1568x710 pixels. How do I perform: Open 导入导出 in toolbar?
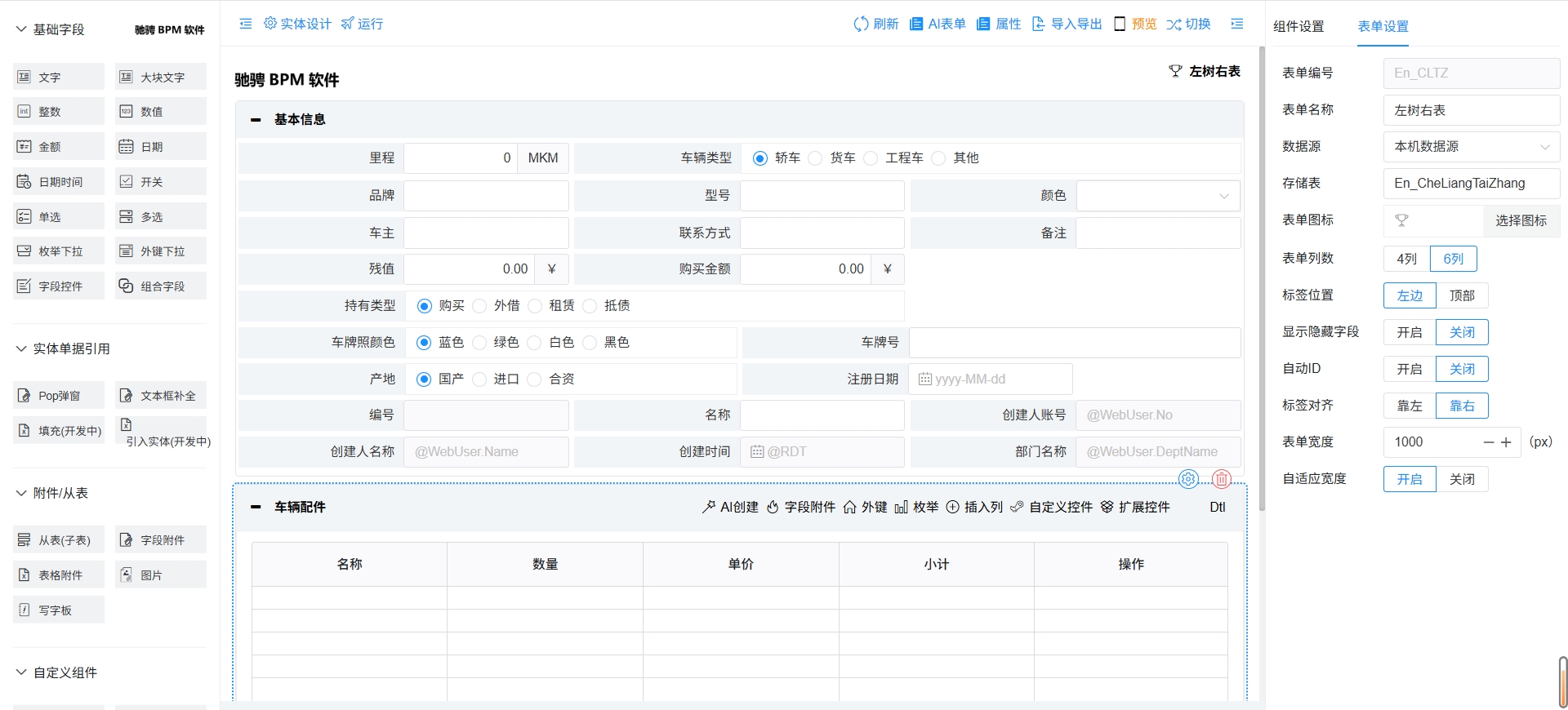click(1067, 24)
